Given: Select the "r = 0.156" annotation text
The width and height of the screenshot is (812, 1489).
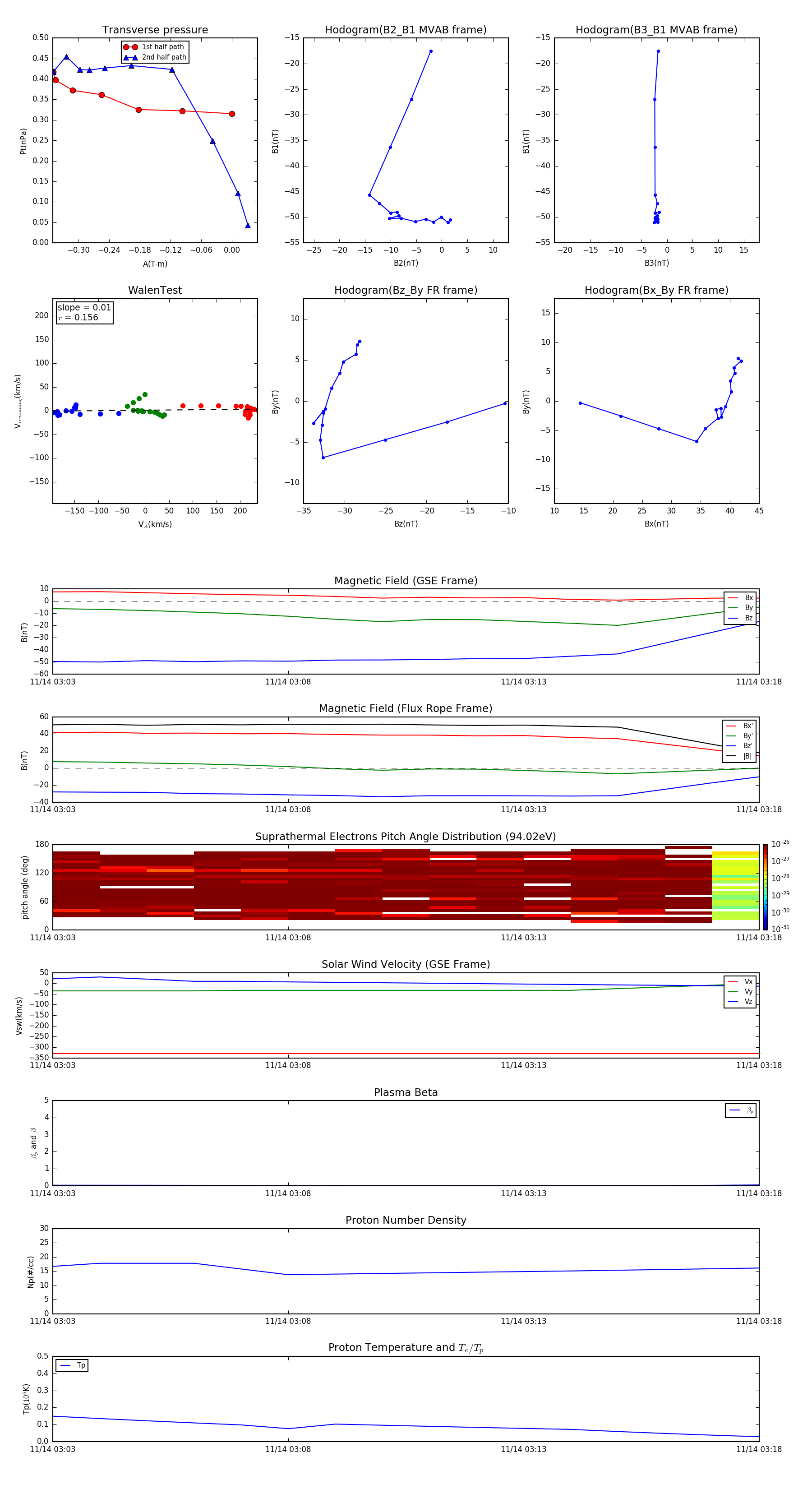Looking at the screenshot, I should pyautogui.click(x=78, y=317).
